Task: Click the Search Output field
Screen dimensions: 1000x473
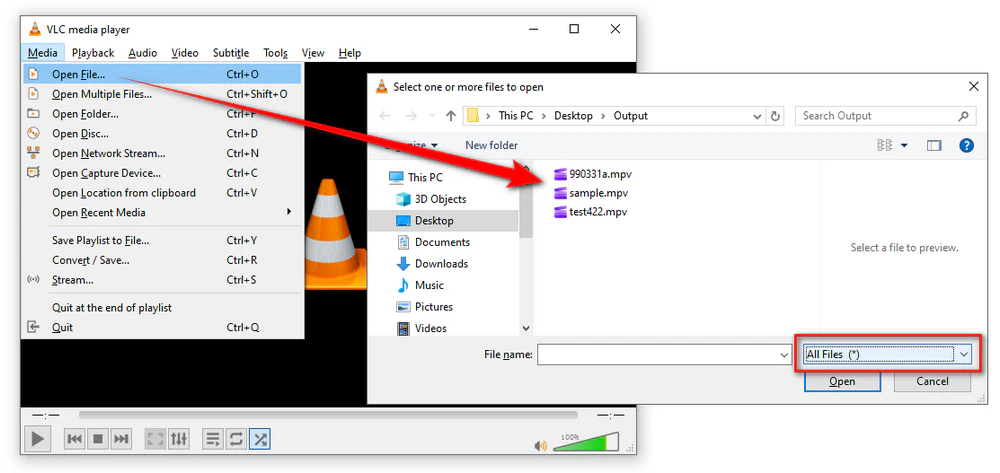Action: pos(885,116)
